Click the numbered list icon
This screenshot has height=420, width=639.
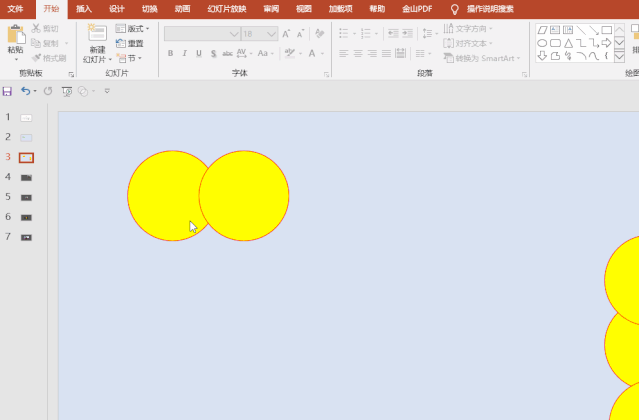[366, 33]
